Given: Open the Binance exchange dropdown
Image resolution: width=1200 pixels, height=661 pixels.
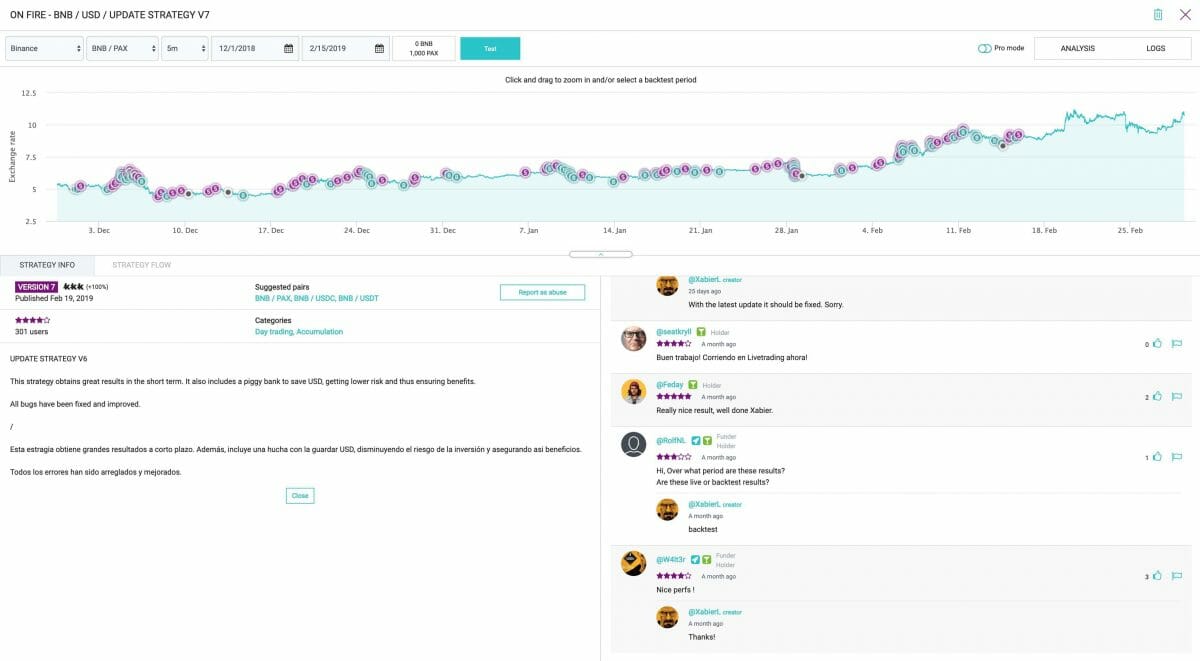Looking at the screenshot, I should pos(44,49).
